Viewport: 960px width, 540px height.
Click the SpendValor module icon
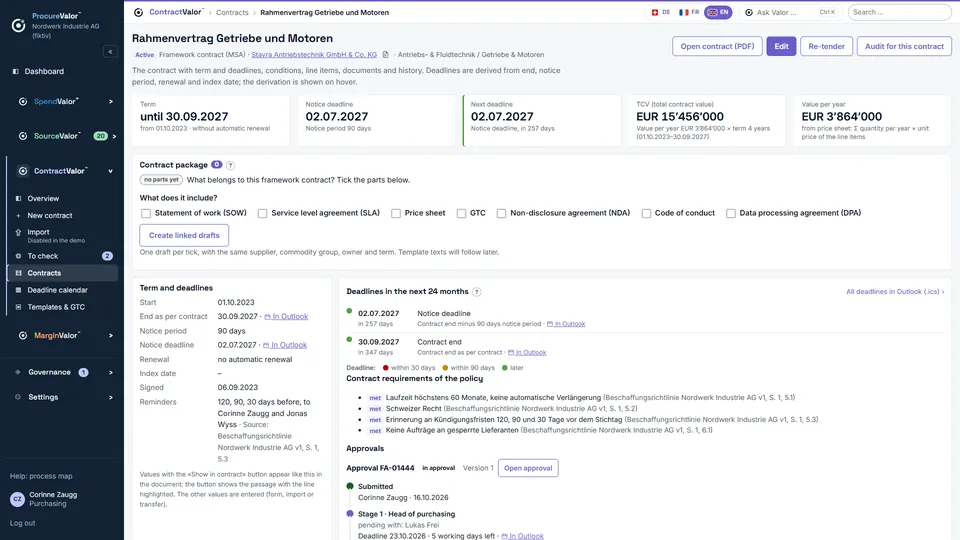[23, 102]
